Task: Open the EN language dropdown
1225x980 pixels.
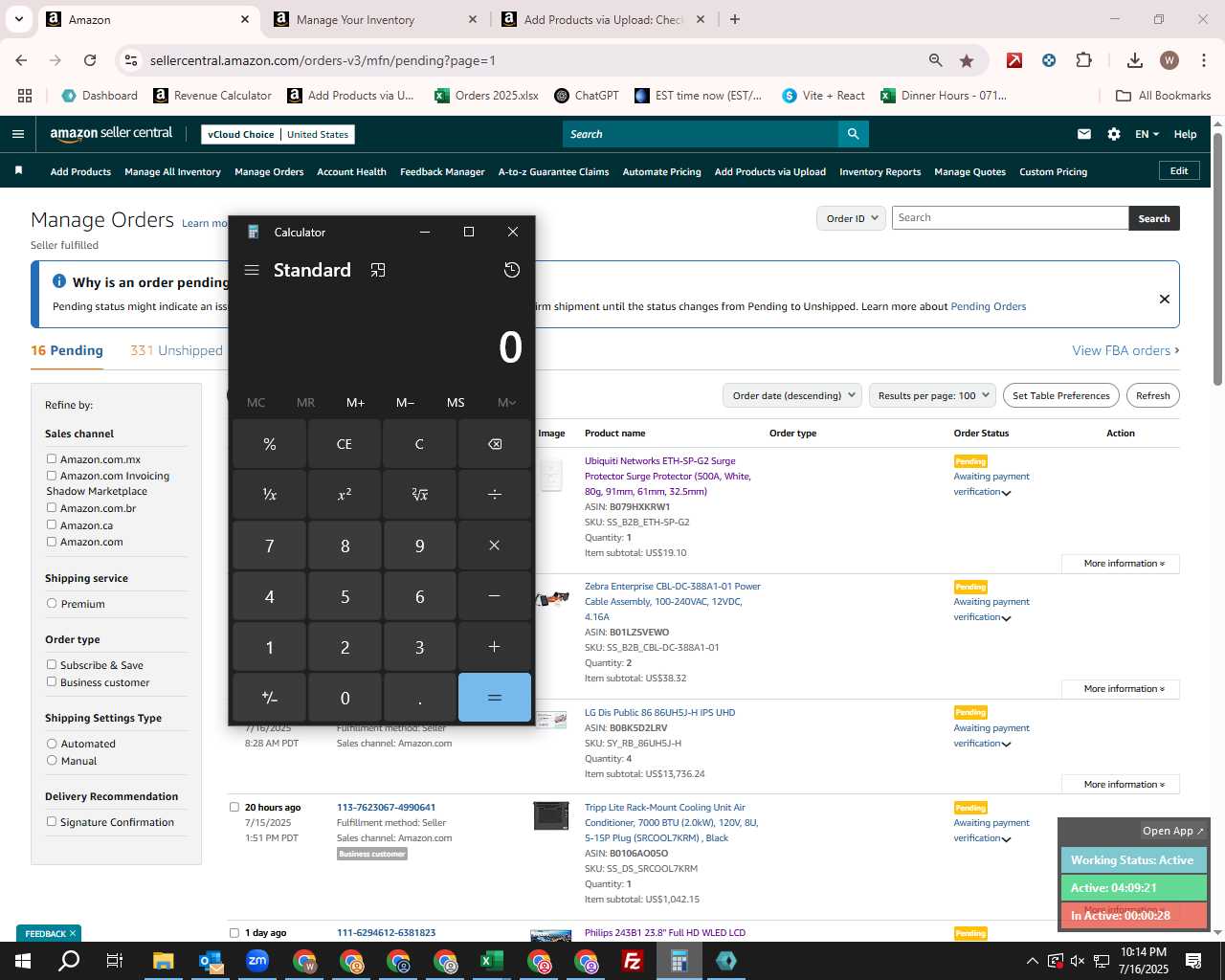Action: (1147, 134)
